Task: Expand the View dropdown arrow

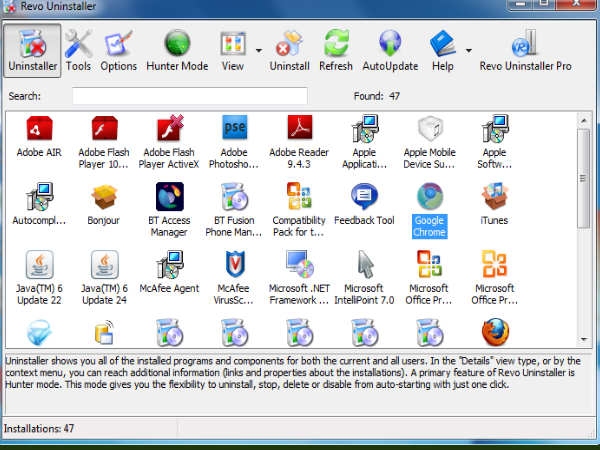Action: (x=259, y=51)
